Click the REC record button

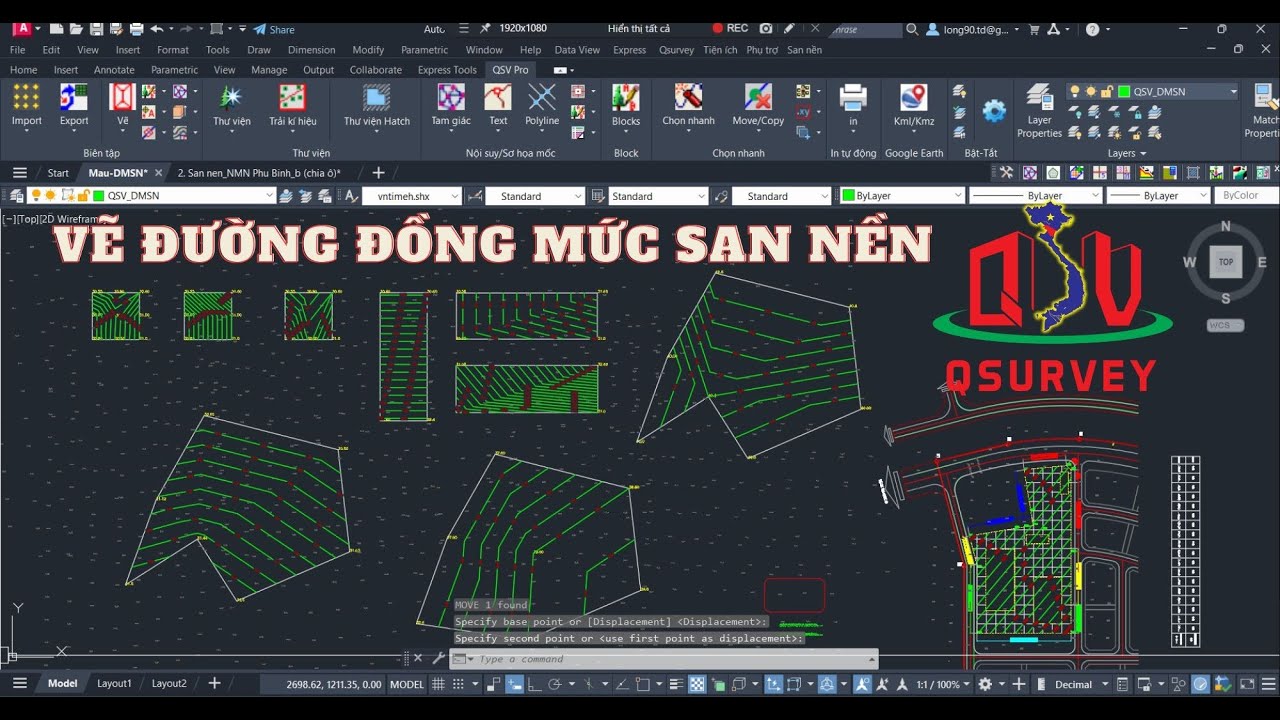pos(730,29)
